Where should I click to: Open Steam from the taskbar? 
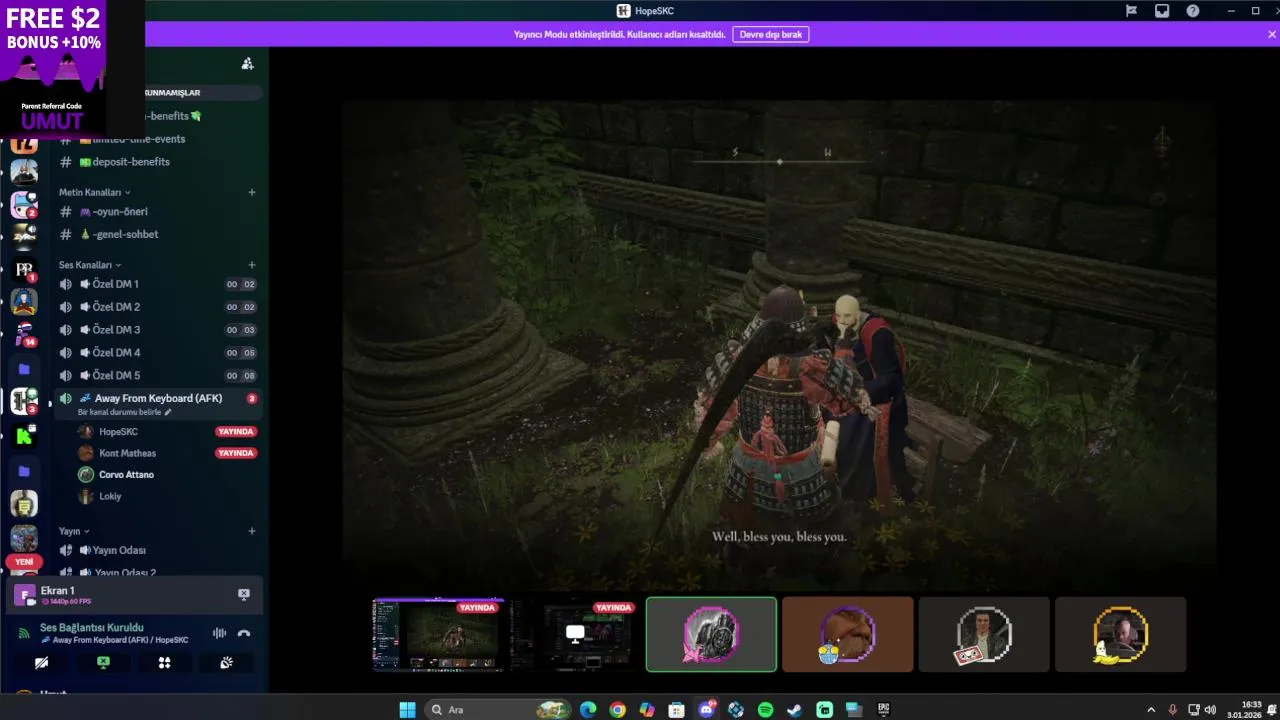(794, 709)
